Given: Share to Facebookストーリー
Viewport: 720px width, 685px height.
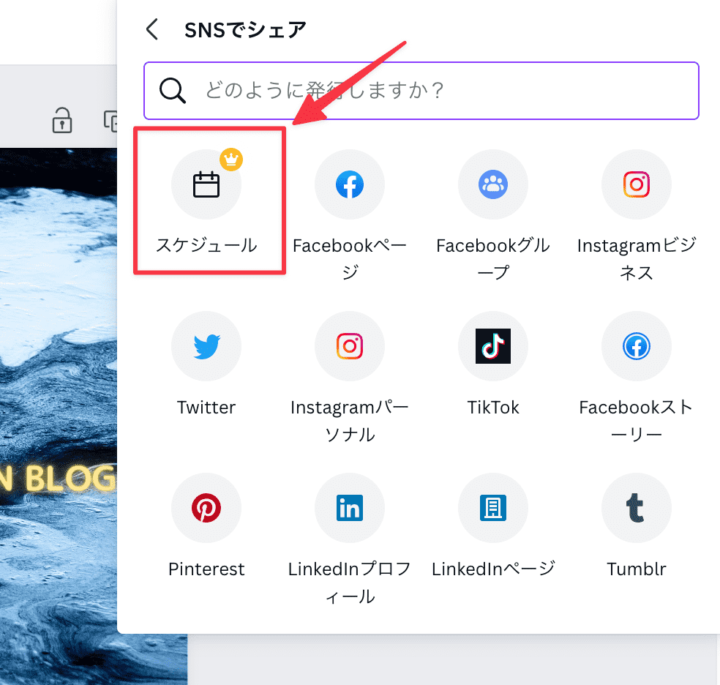Looking at the screenshot, I should point(636,346).
